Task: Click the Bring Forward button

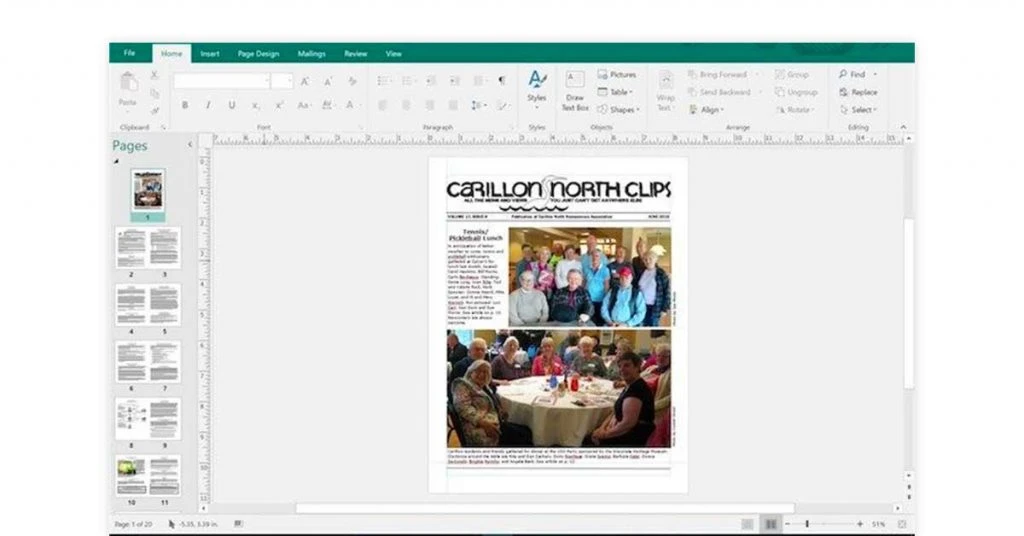Action: click(717, 74)
